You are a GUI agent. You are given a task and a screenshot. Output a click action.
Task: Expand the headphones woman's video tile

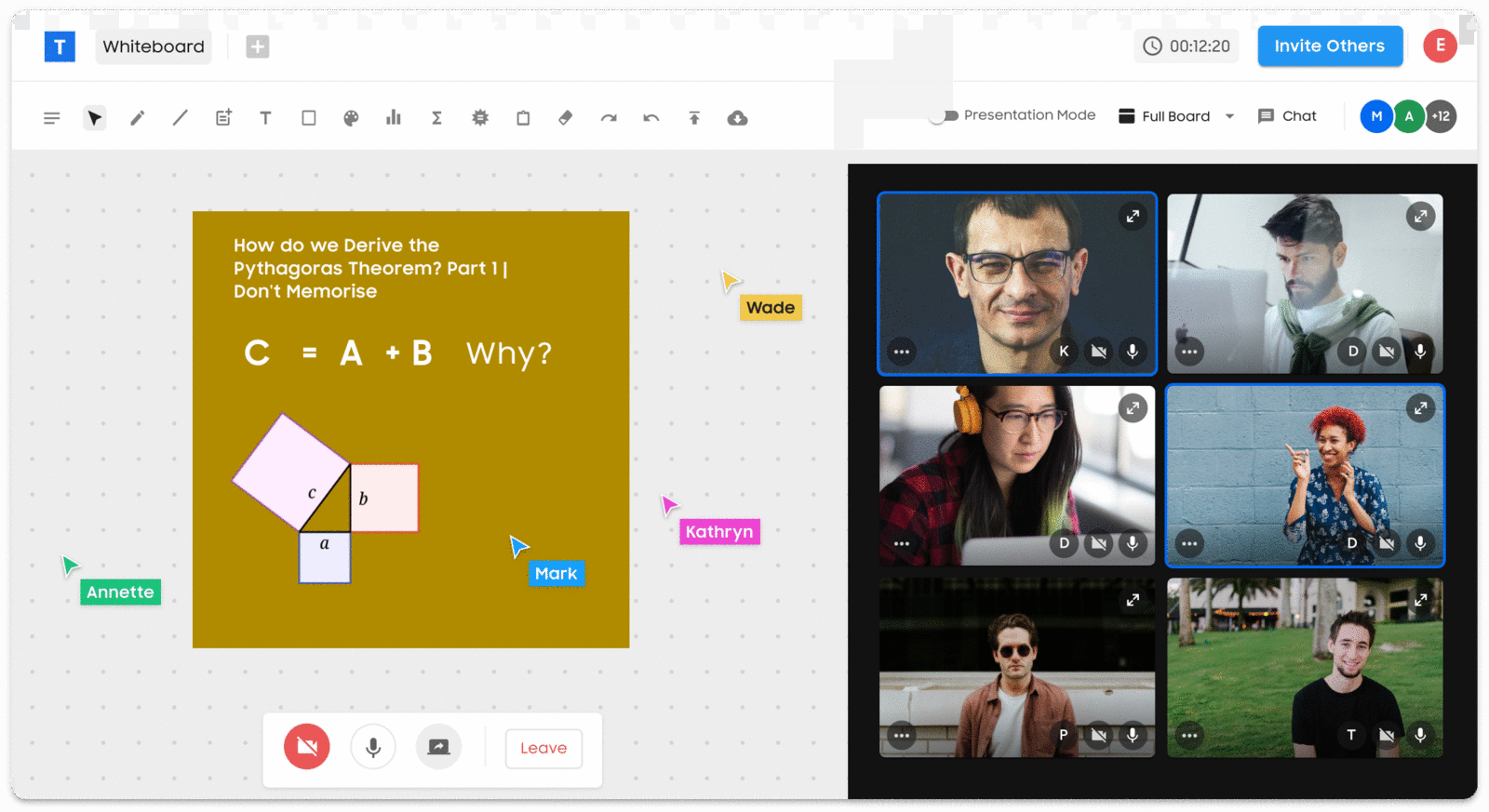[x=1133, y=407]
